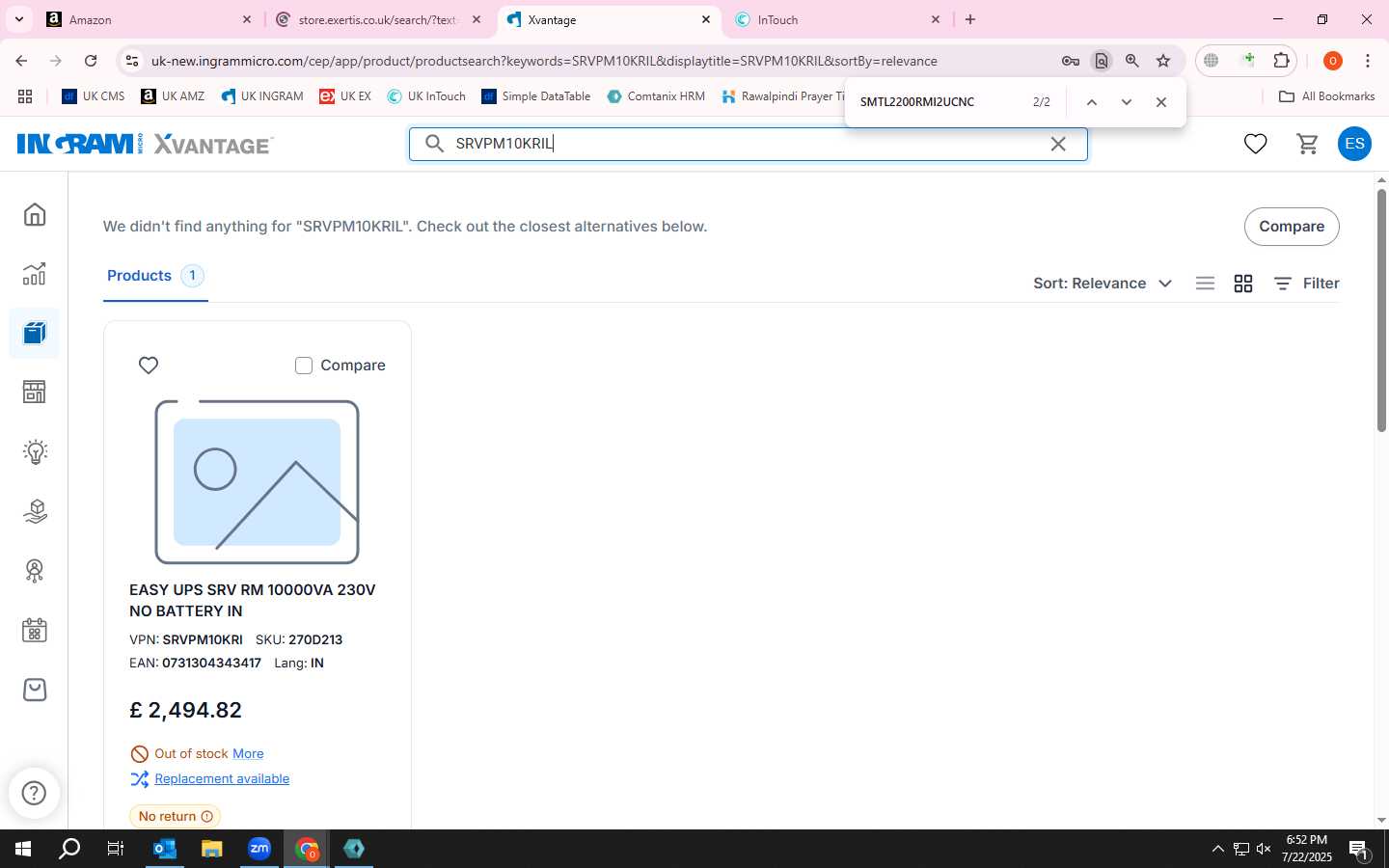
Task: Open the shopping bag icon in sidebar
Action: pos(35,690)
